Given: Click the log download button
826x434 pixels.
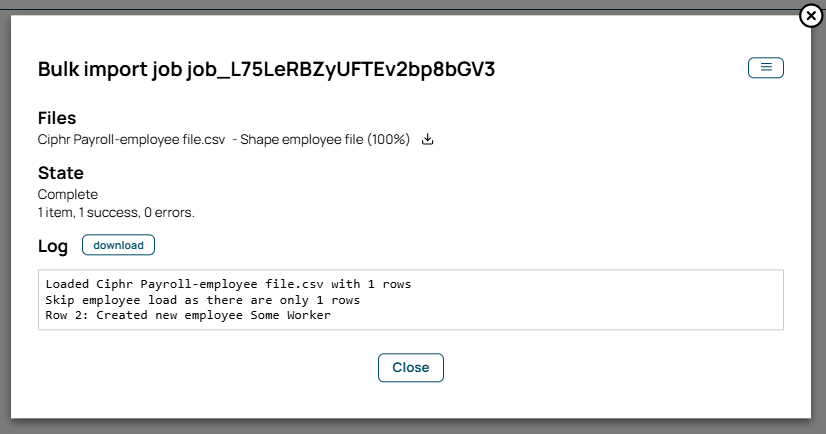Looking at the screenshot, I should point(119,245).
